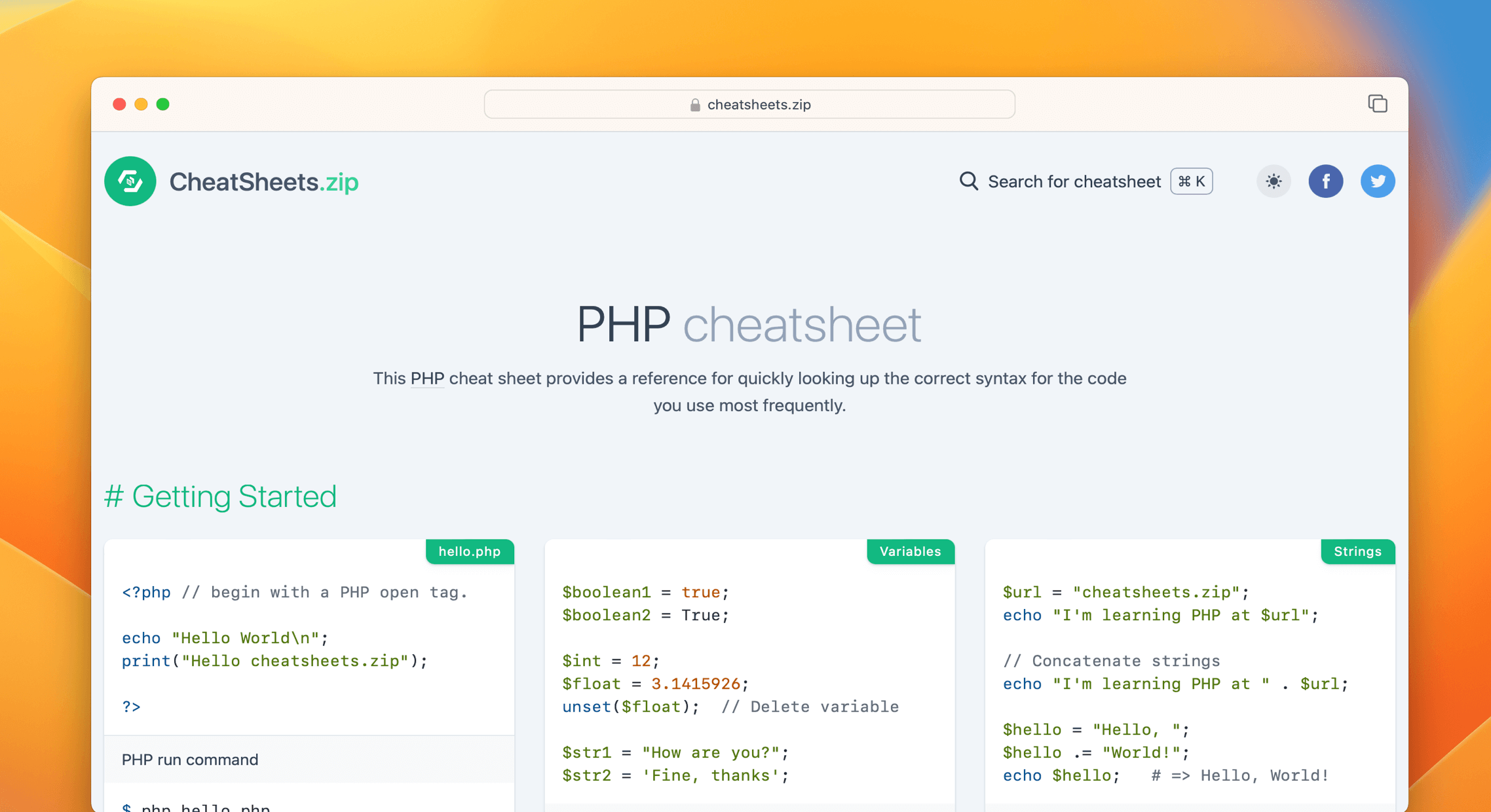Click the PHP run command section header
1491x812 pixels.
[x=190, y=759]
